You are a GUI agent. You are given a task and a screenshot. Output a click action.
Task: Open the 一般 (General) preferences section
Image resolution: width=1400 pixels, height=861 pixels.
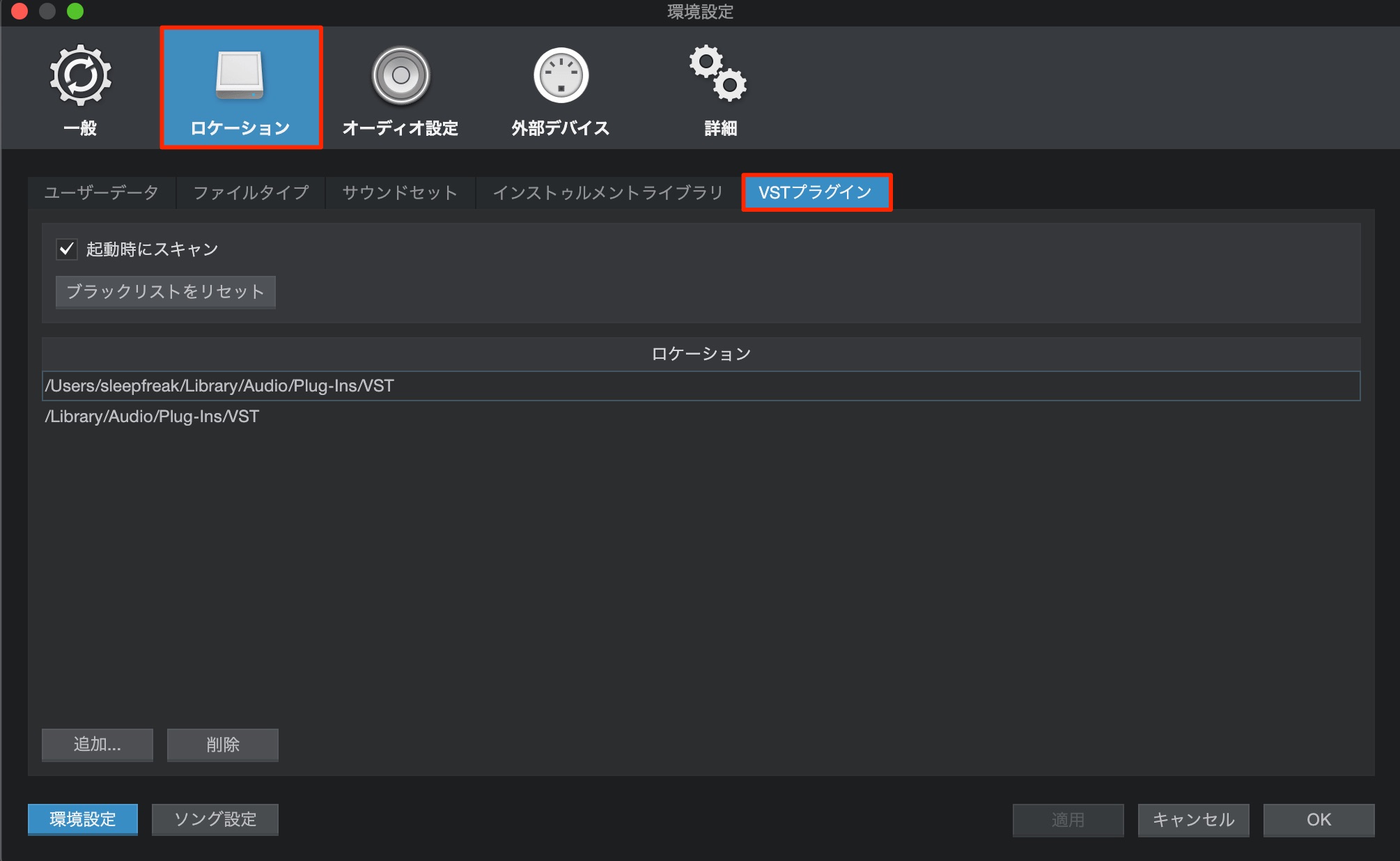80,89
